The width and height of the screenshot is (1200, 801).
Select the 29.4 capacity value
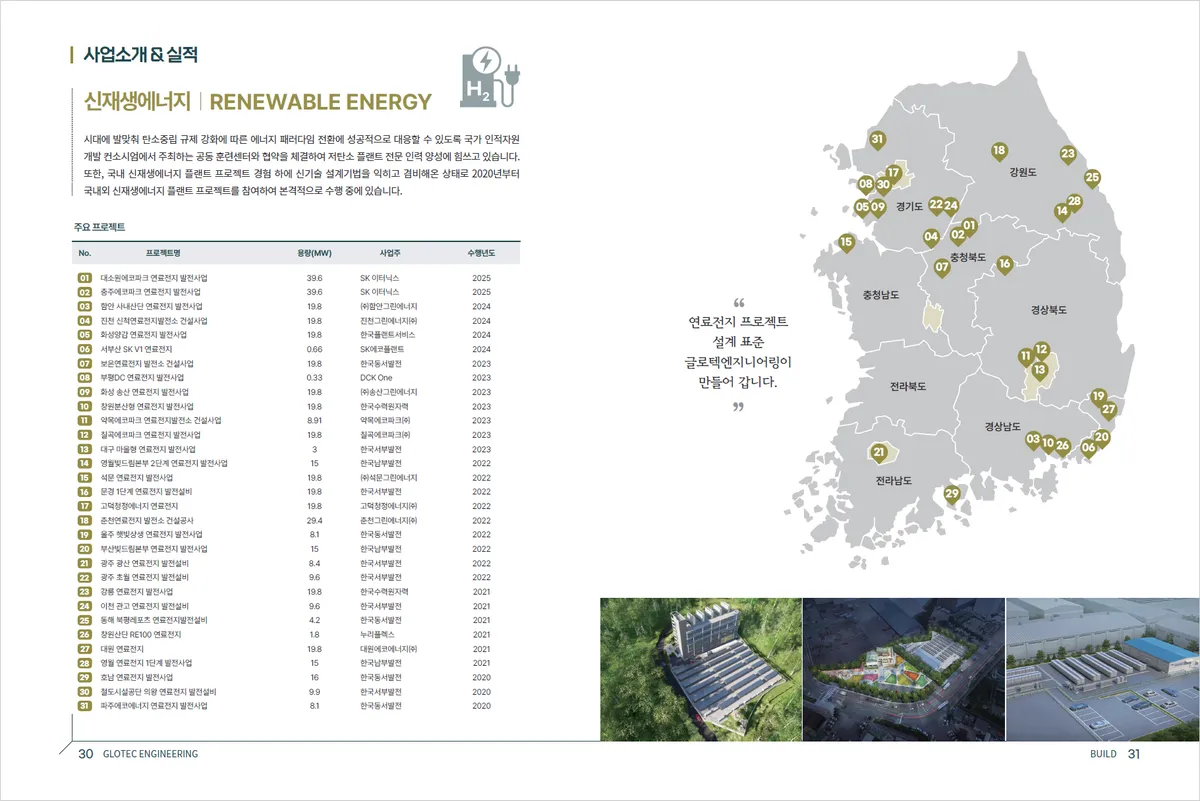[314, 521]
